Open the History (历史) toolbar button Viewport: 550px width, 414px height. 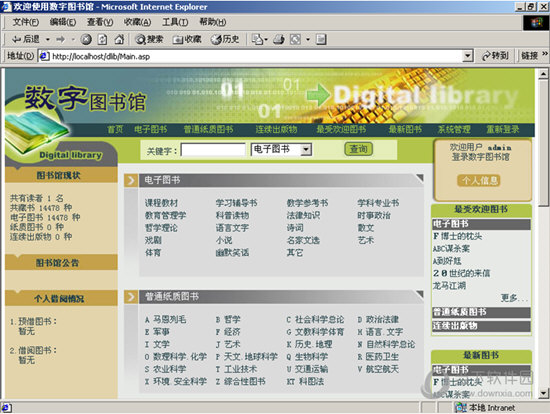tap(225, 39)
